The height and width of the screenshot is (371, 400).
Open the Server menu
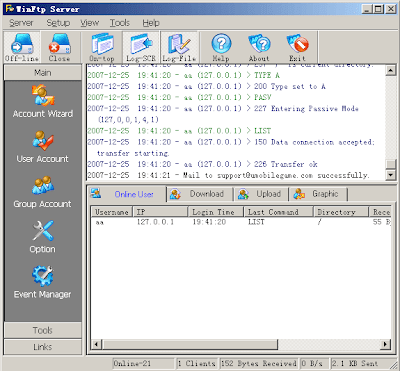[x=21, y=23]
